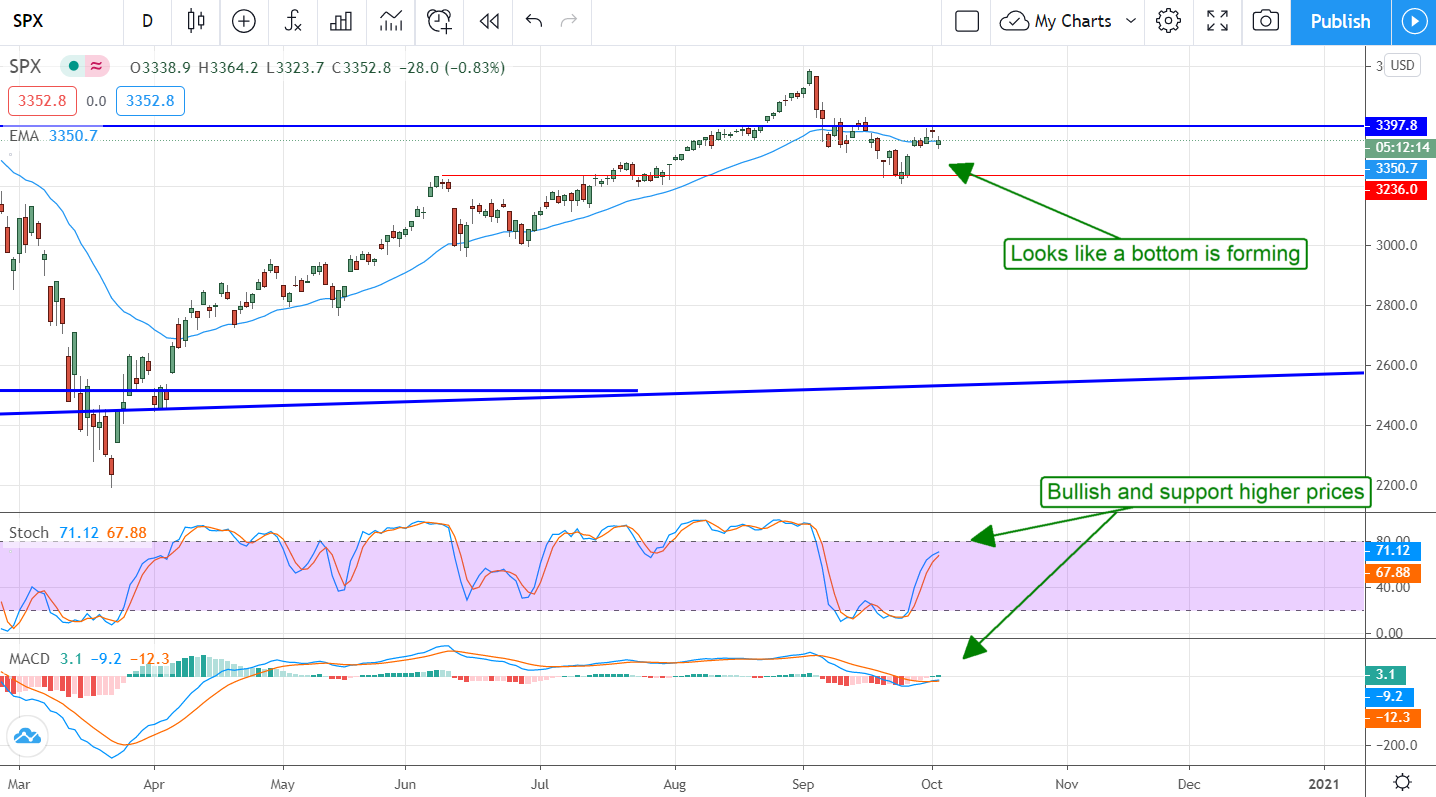Click the orange 67.88 Stoch axis label
The image size is (1436, 797).
coord(1391,571)
